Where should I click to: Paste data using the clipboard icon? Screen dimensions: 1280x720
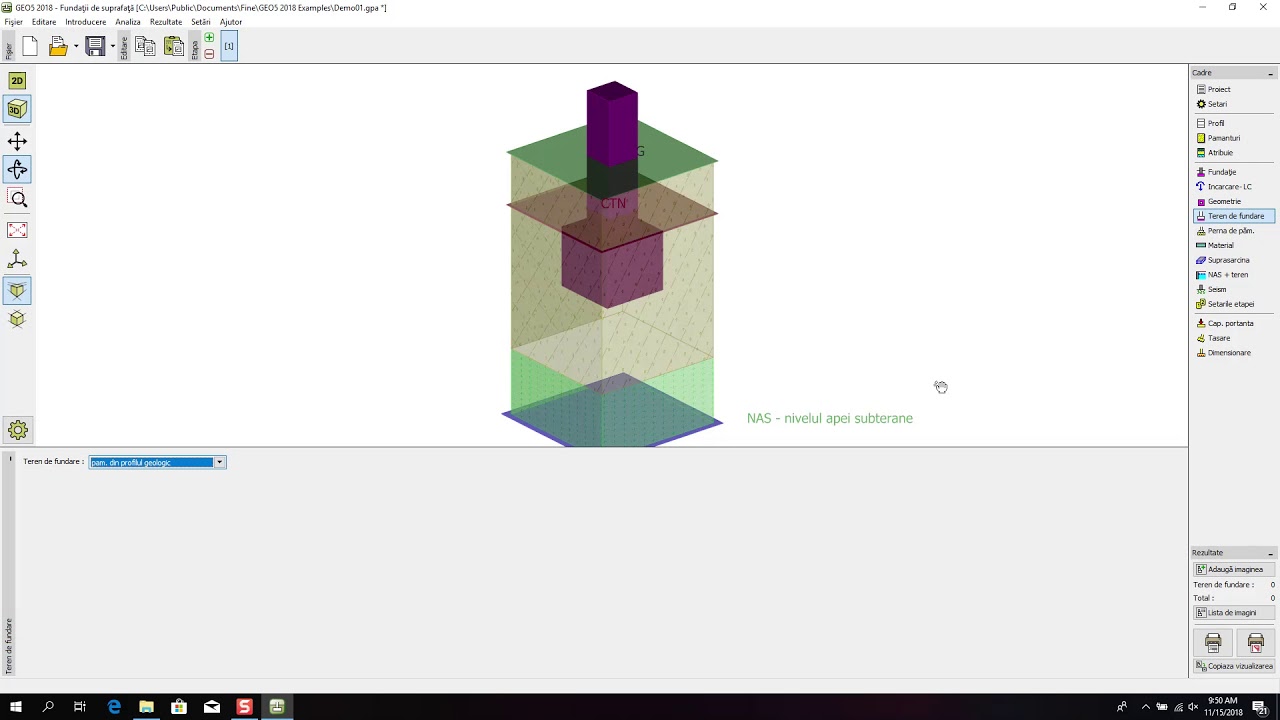(173, 46)
